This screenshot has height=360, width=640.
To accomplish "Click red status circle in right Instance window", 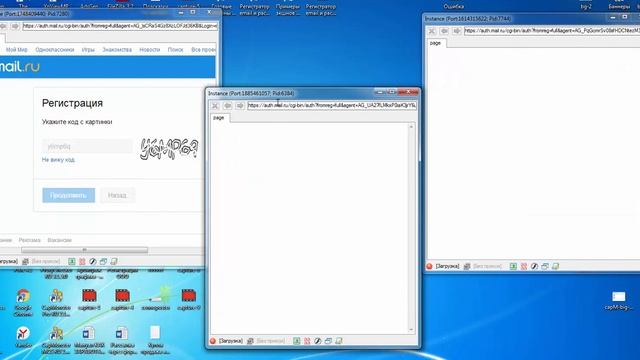I will (x=429, y=266).
